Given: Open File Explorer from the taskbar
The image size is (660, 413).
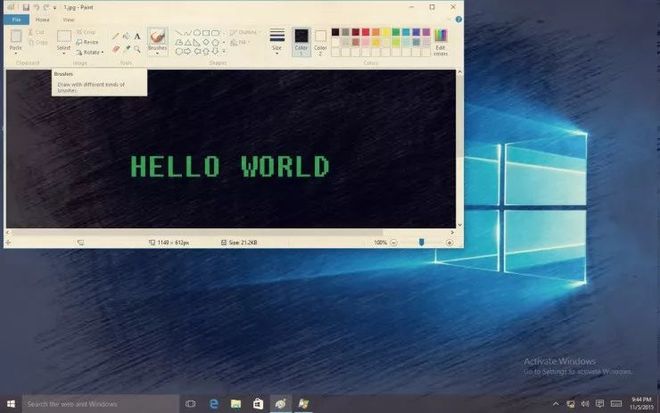Looking at the screenshot, I should click(x=236, y=404).
